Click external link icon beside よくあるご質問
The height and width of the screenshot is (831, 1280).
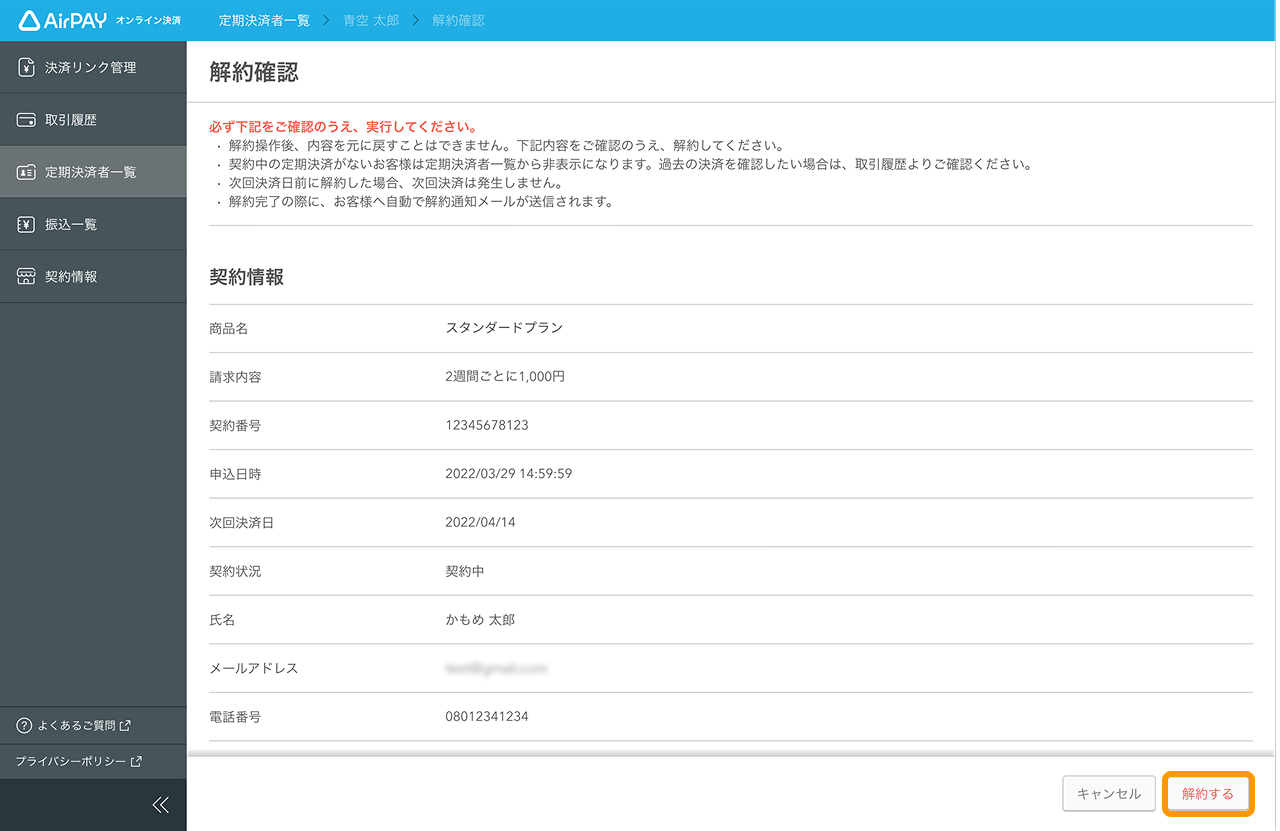coord(125,725)
